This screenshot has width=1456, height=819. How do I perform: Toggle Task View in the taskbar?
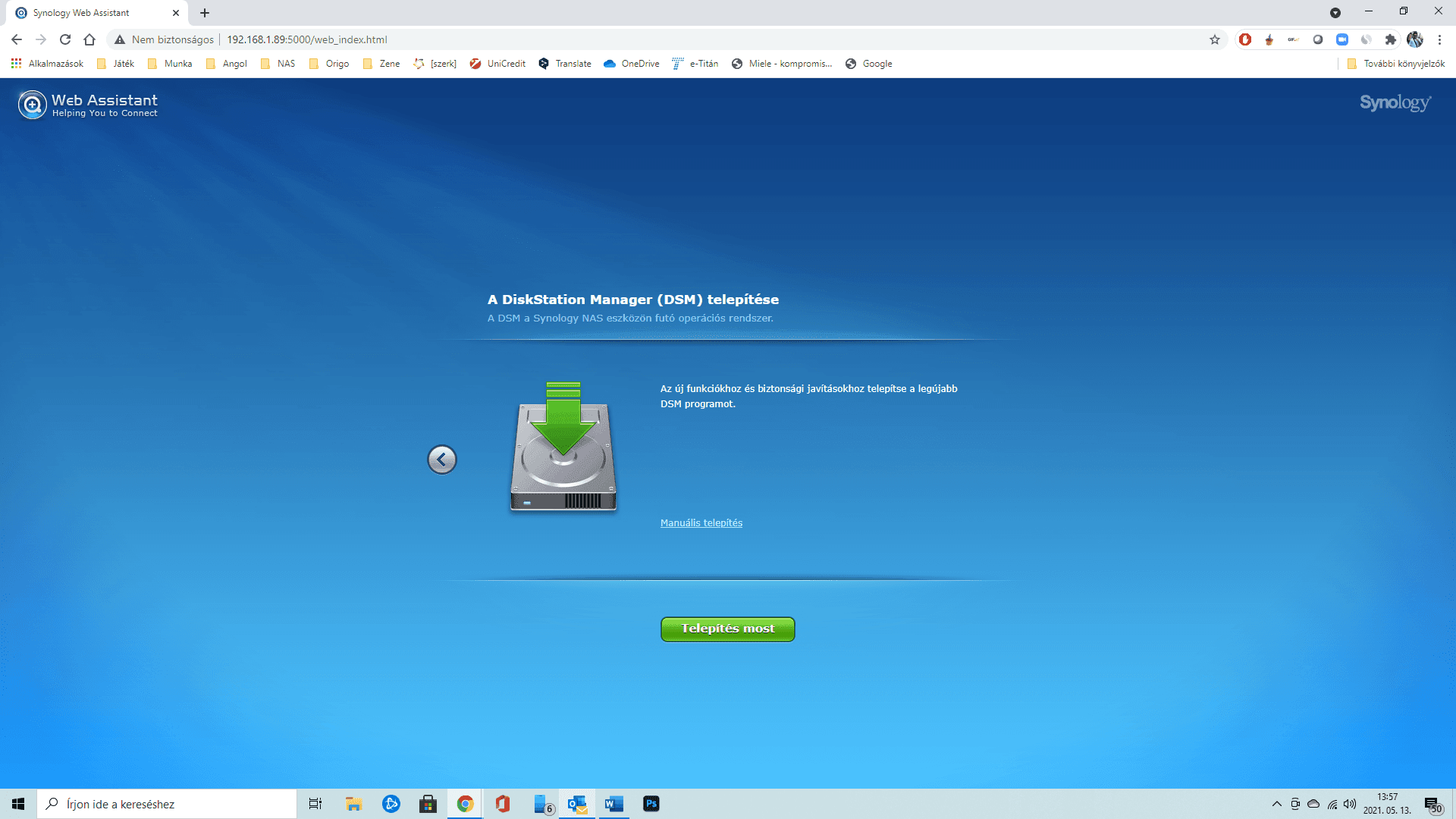click(x=315, y=804)
